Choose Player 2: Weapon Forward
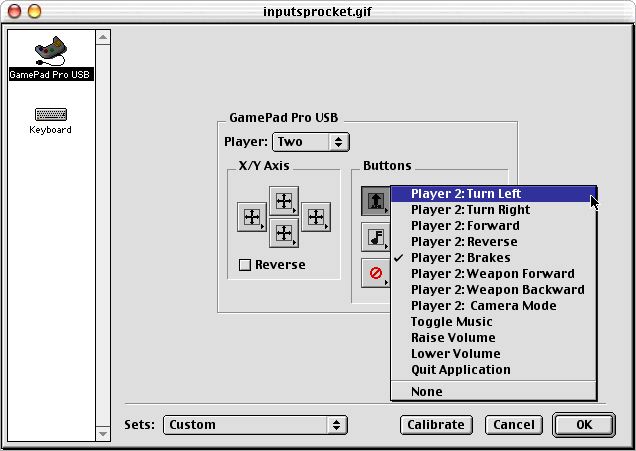636x451 pixels. pyautogui.click(x=493, y=274)
